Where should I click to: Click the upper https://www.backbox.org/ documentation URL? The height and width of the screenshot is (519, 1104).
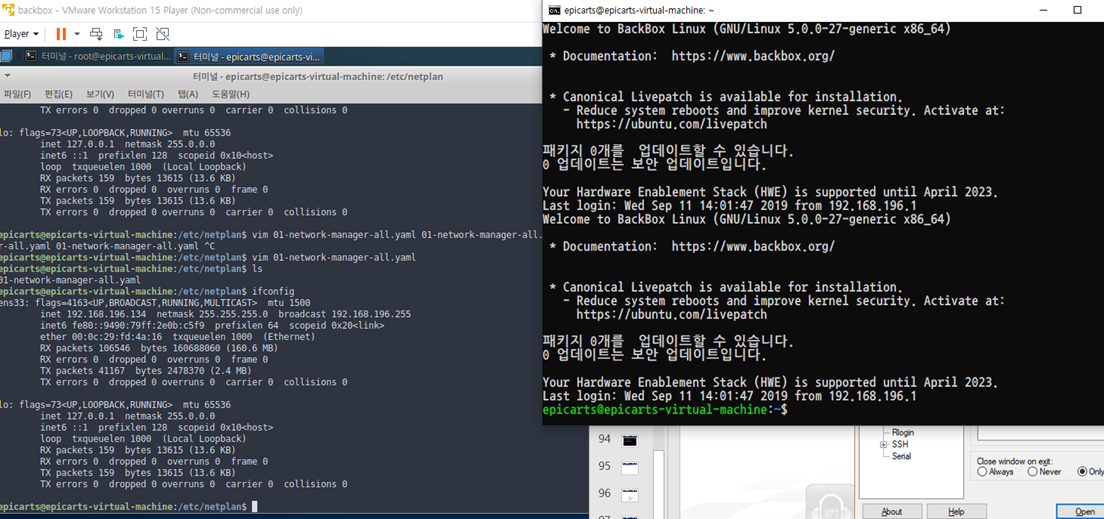coord(753,56)
